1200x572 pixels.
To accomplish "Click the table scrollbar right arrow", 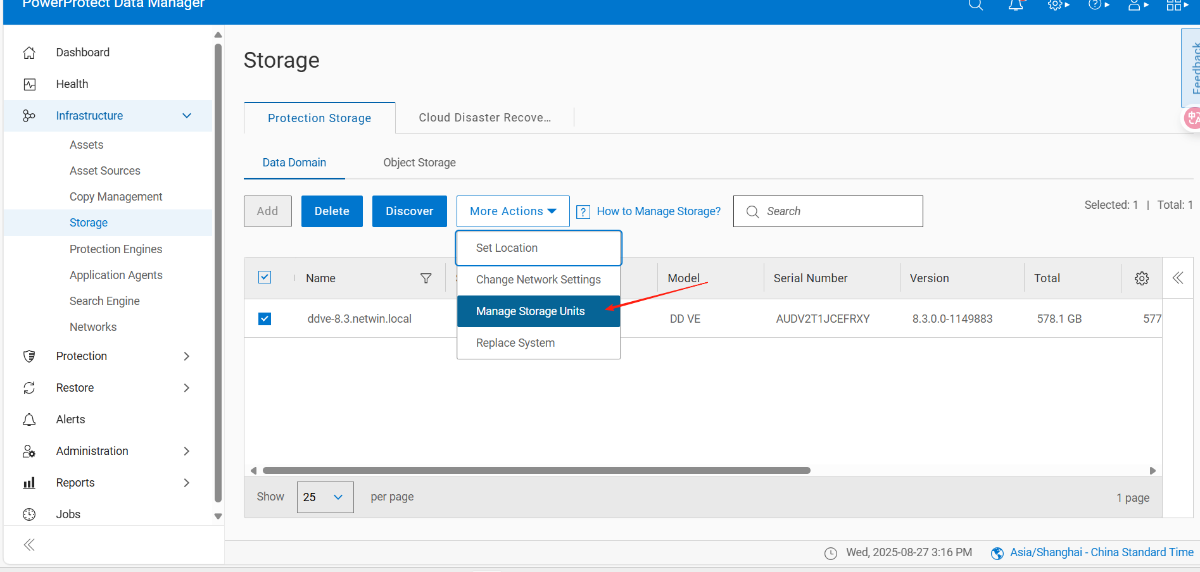I will tap(1153, 470).
